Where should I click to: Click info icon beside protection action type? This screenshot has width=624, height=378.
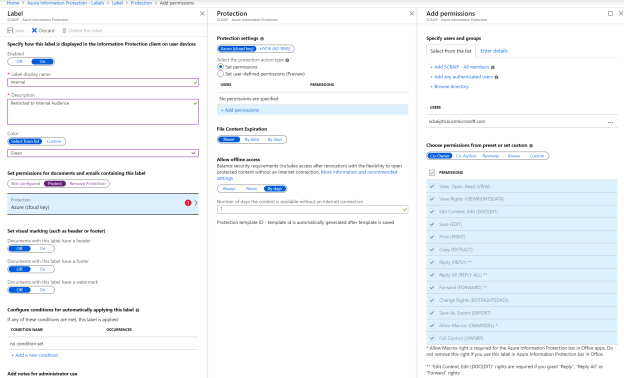[287, 60]
